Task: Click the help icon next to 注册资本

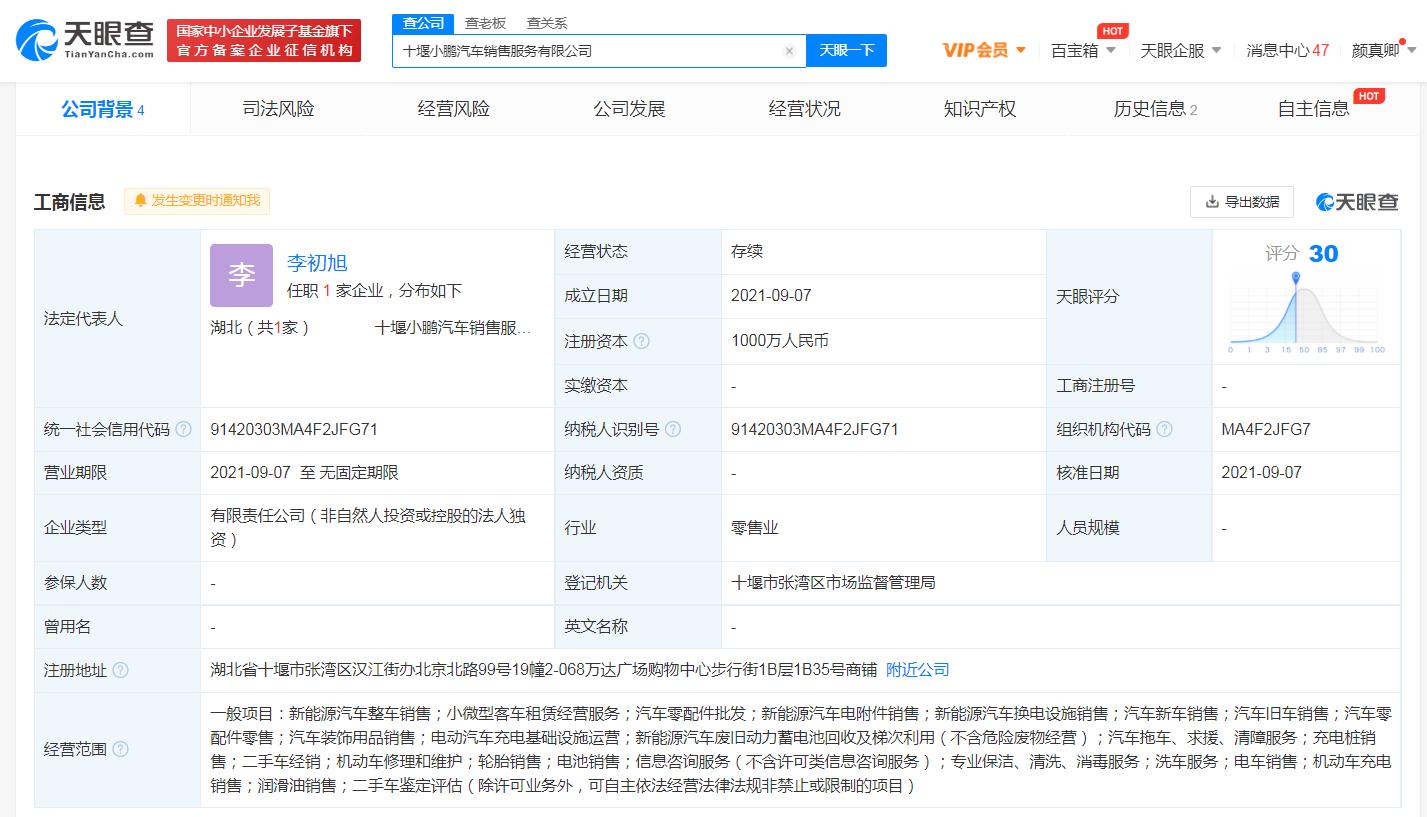Action: pyautogui.click(x=641, y=341)
